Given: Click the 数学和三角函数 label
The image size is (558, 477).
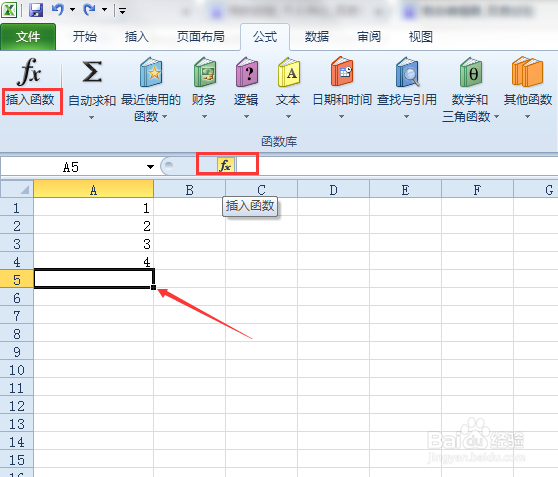Looking at the screenshot, I should (468, 108).
